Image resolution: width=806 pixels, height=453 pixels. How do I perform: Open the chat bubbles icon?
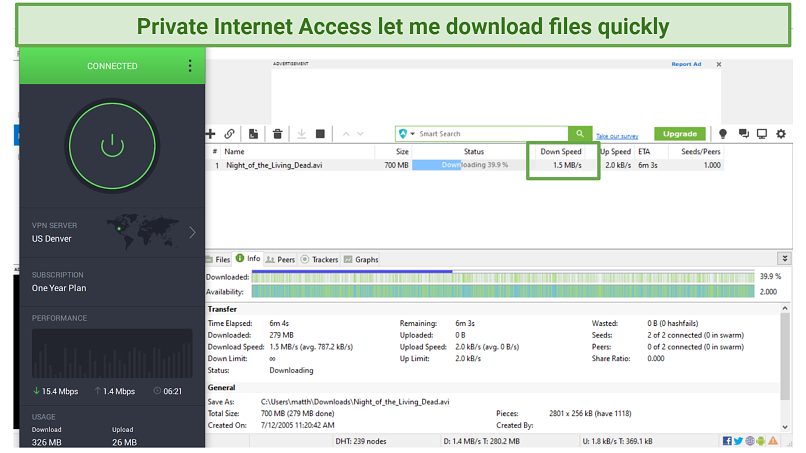click(743, 134)
